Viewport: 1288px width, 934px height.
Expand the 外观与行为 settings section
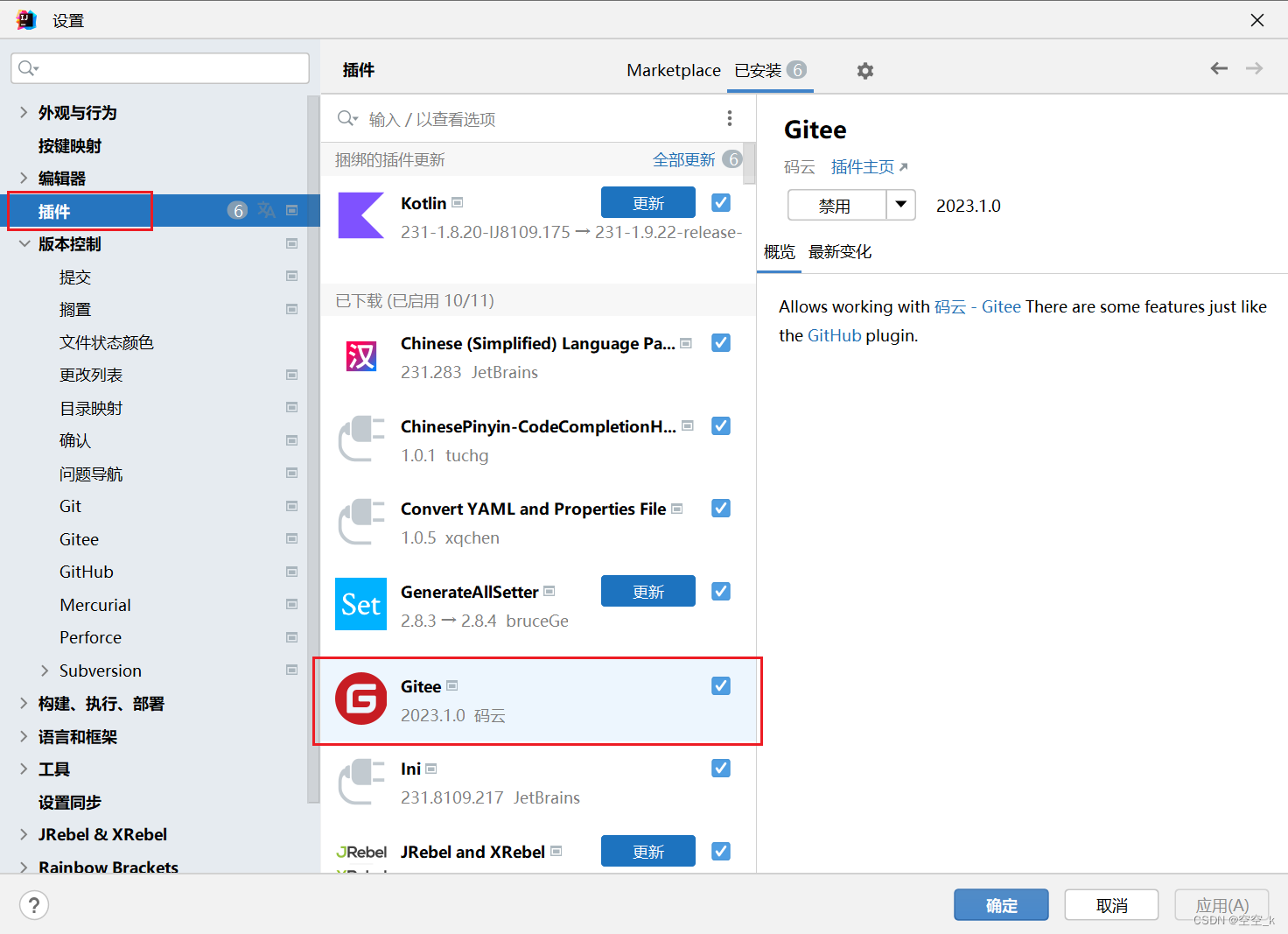pyautogui.click(x=22, y=112)
